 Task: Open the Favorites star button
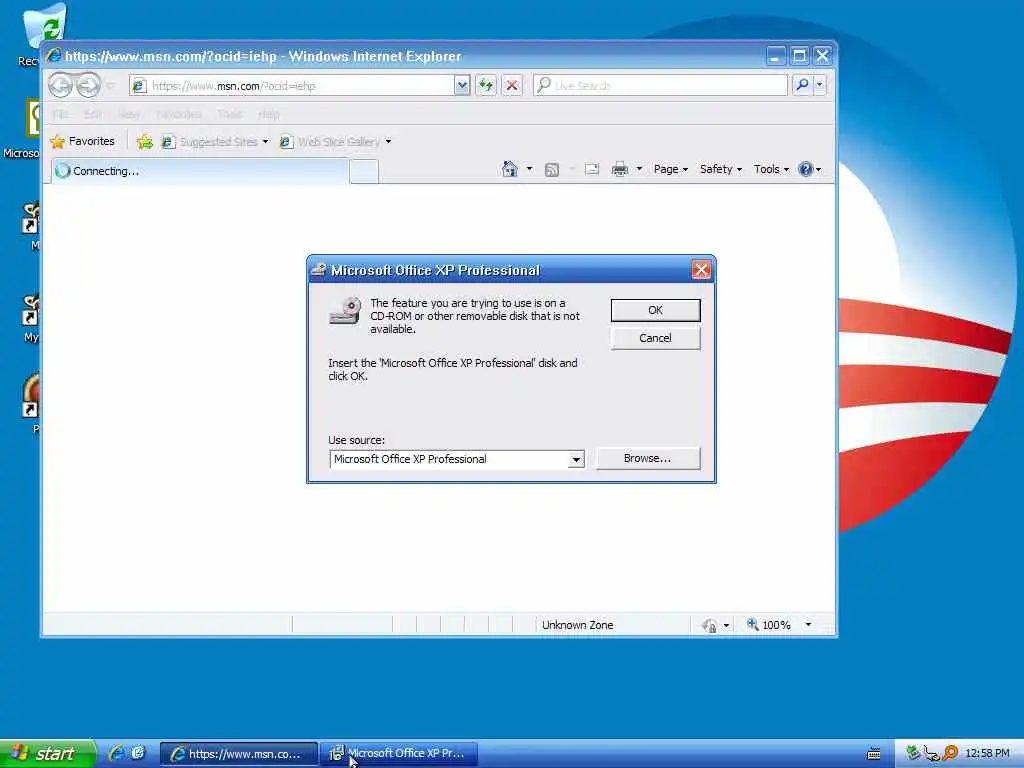click(x=82, y=141)
